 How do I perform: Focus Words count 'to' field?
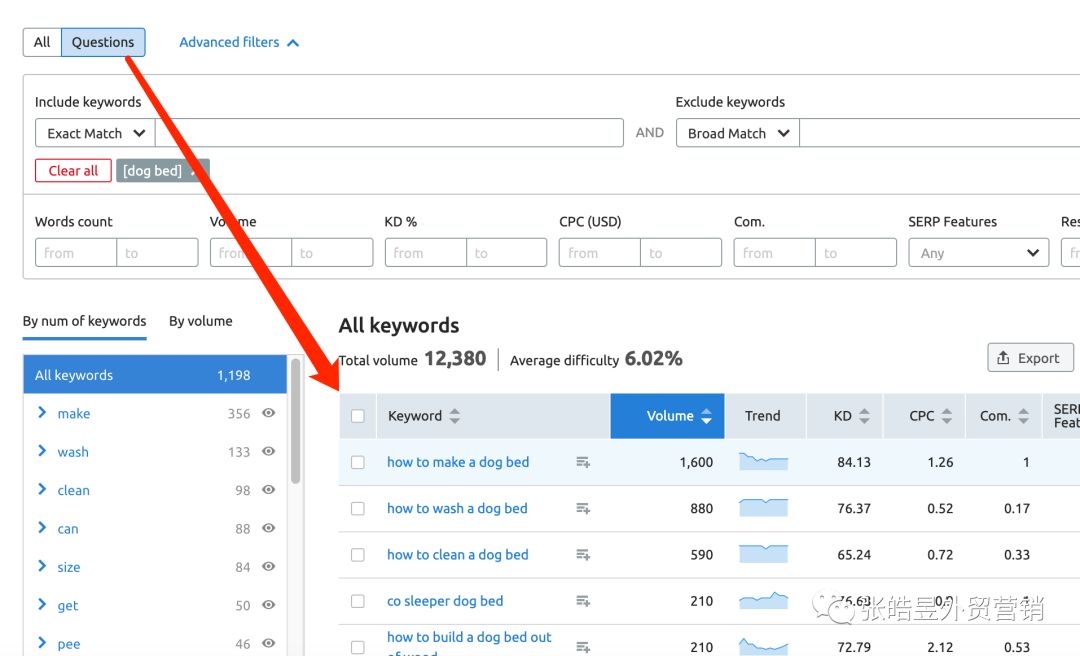point(157,253)
